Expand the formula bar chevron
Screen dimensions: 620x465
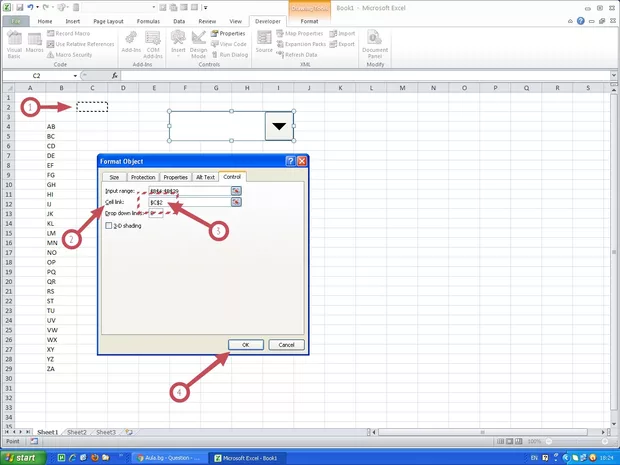(614, 75)
